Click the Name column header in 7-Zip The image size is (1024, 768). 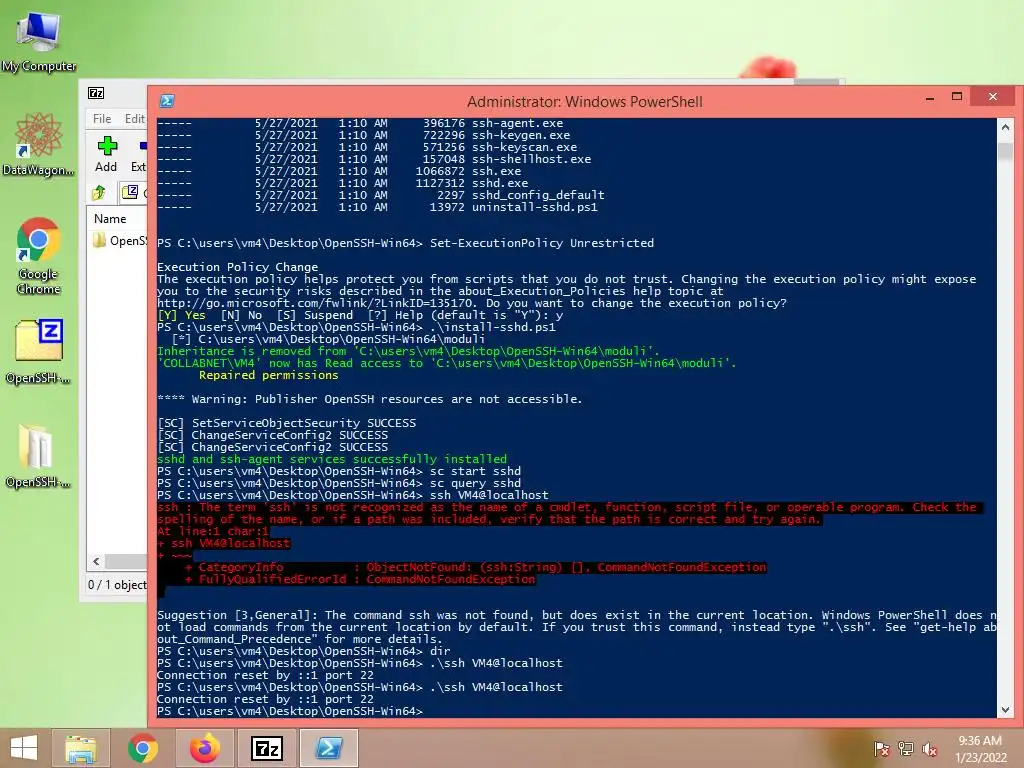tap(110, 219)
